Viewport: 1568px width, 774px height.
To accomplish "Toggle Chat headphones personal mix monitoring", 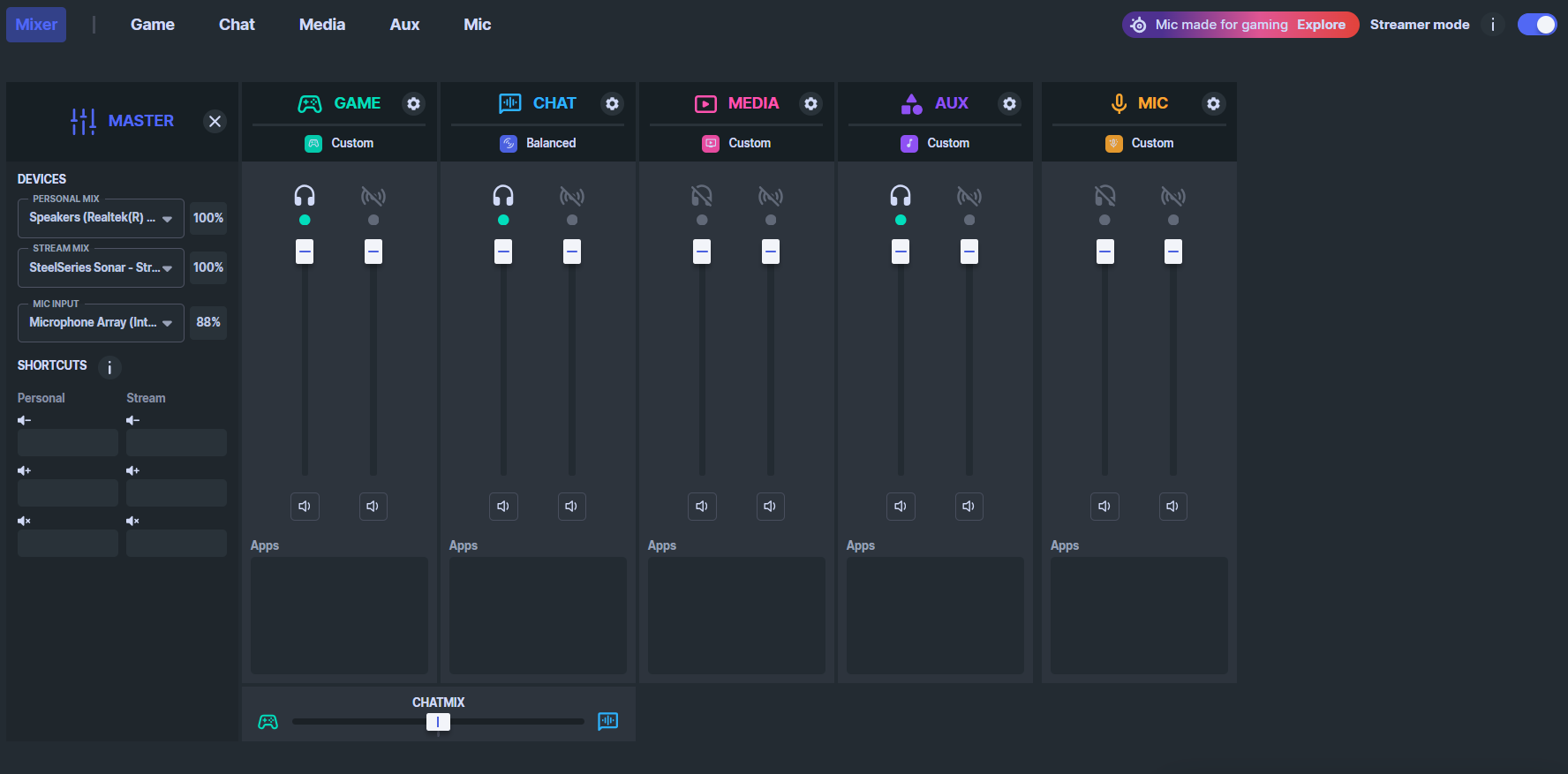I will (x=503, y=196).
